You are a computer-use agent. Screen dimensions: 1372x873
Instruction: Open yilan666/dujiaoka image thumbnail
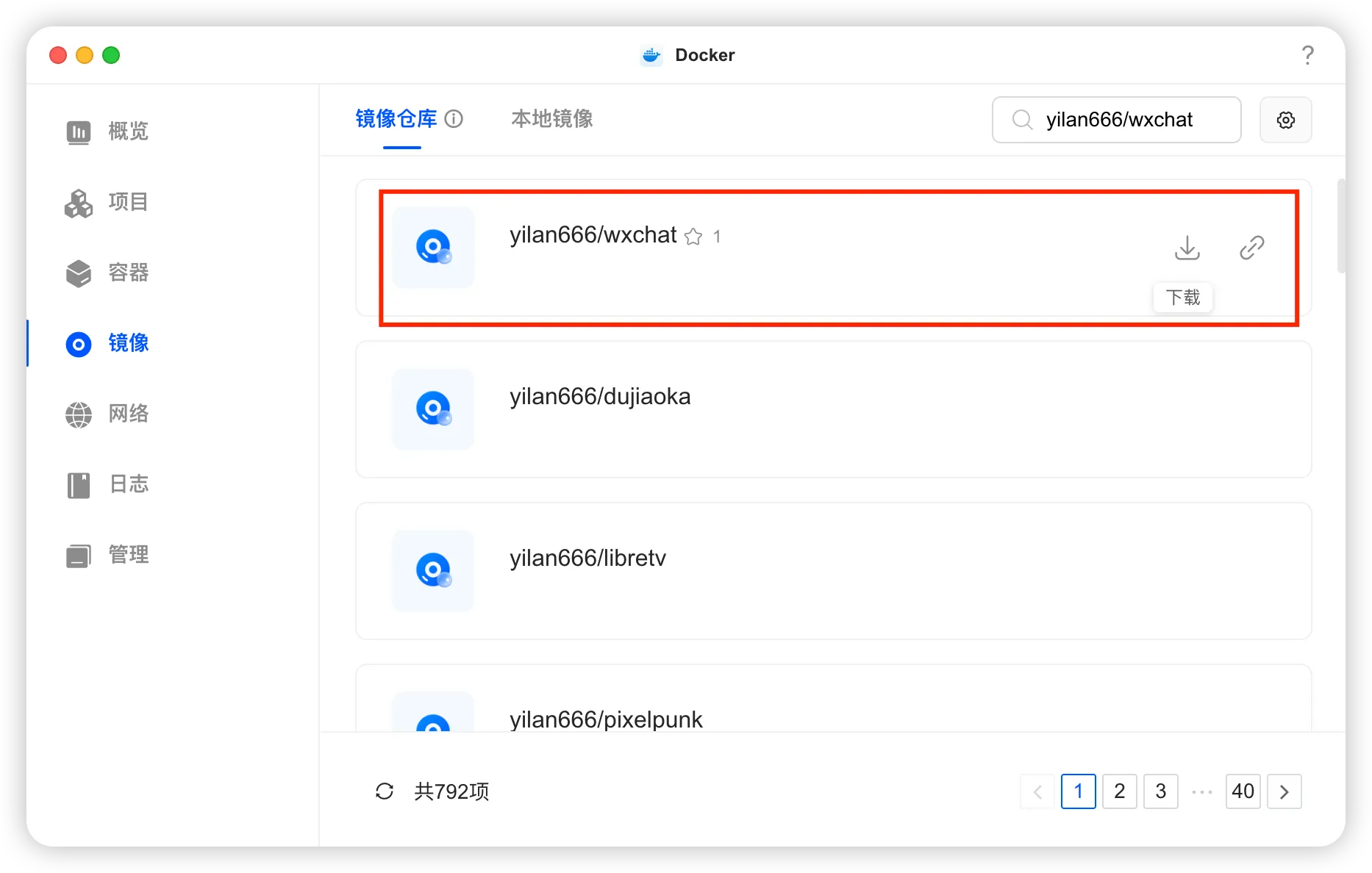(x=433, y=409)
